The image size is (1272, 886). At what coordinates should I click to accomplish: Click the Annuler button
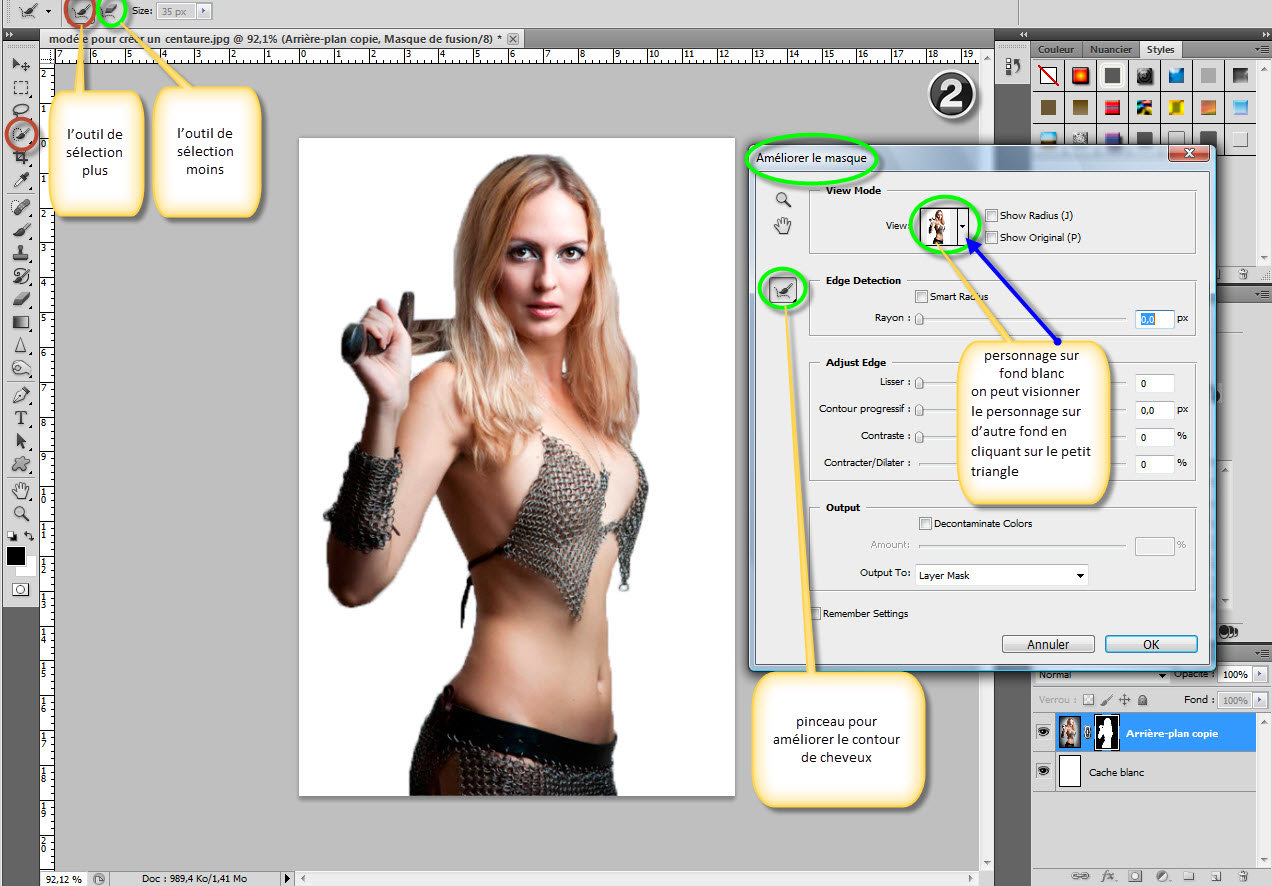1047,644
